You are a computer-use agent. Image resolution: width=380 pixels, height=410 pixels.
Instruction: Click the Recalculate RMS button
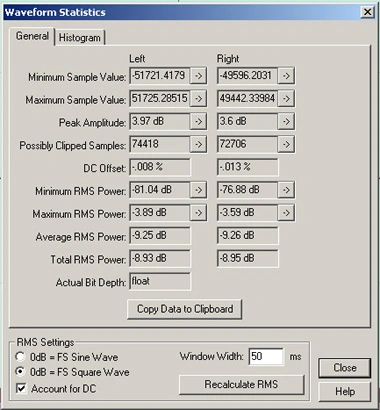coord(242,384)
